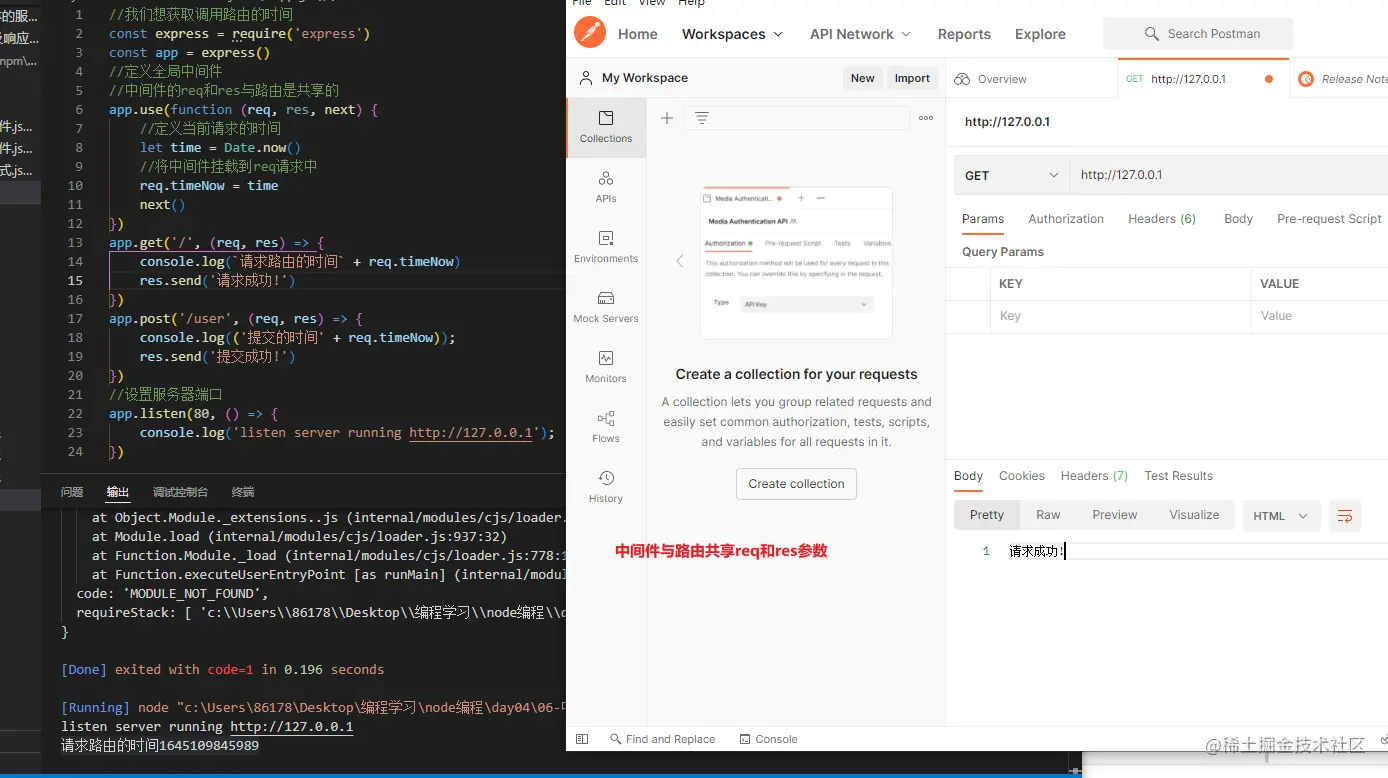Switch response view to Raw
This screenshot has width=1388, height=778.
[1048, 515]
